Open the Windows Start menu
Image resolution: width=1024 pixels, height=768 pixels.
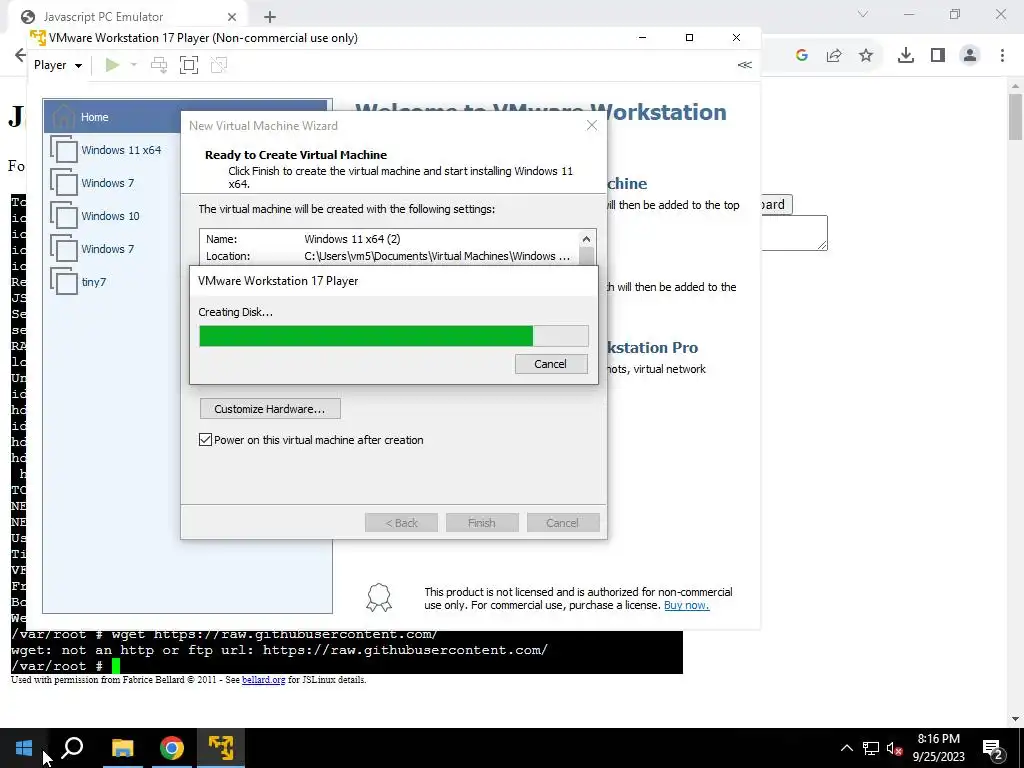pyautogui.click(x=24, y=748)
